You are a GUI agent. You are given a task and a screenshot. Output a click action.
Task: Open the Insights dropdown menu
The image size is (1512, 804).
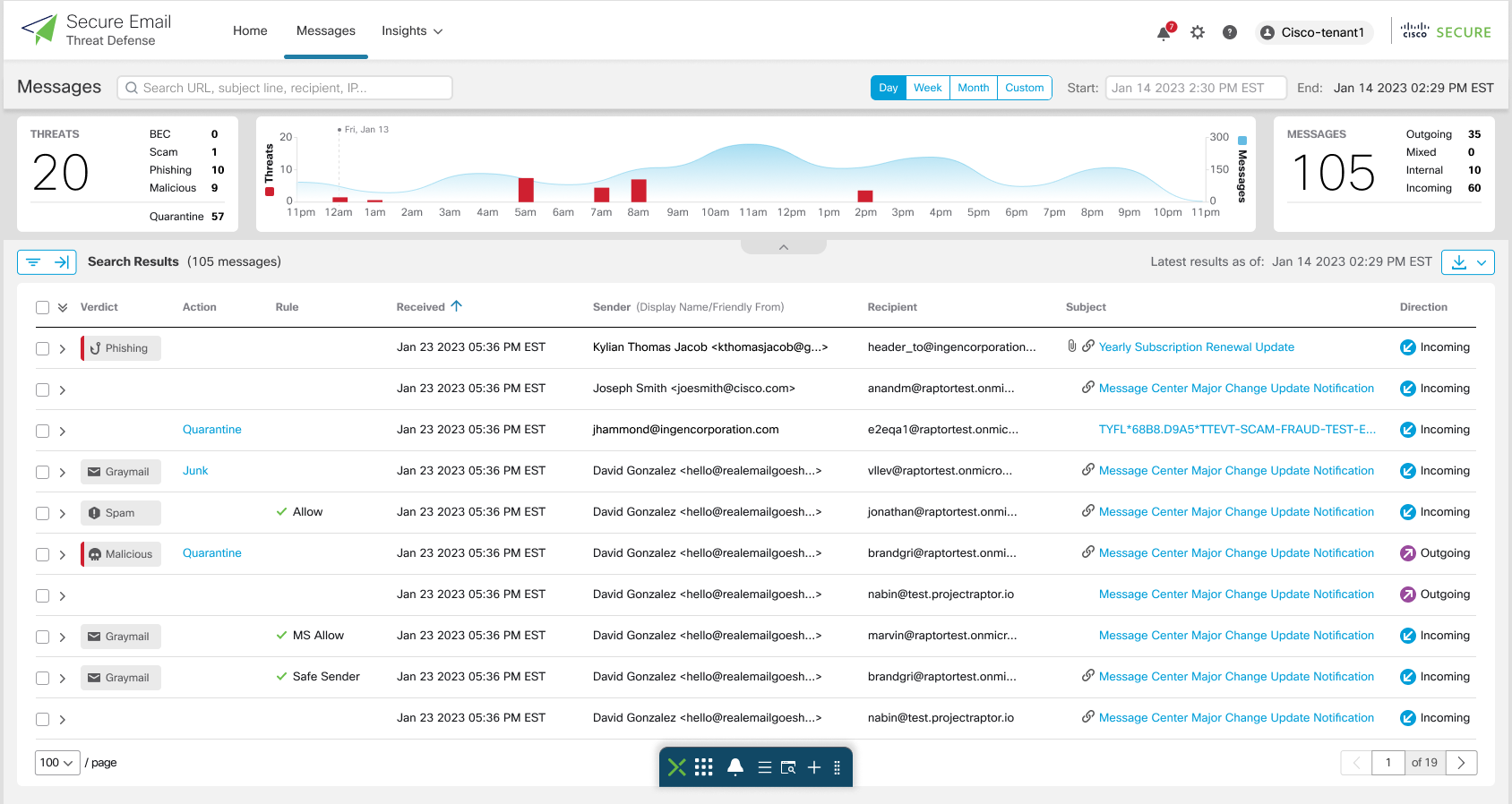pos(412,30)
